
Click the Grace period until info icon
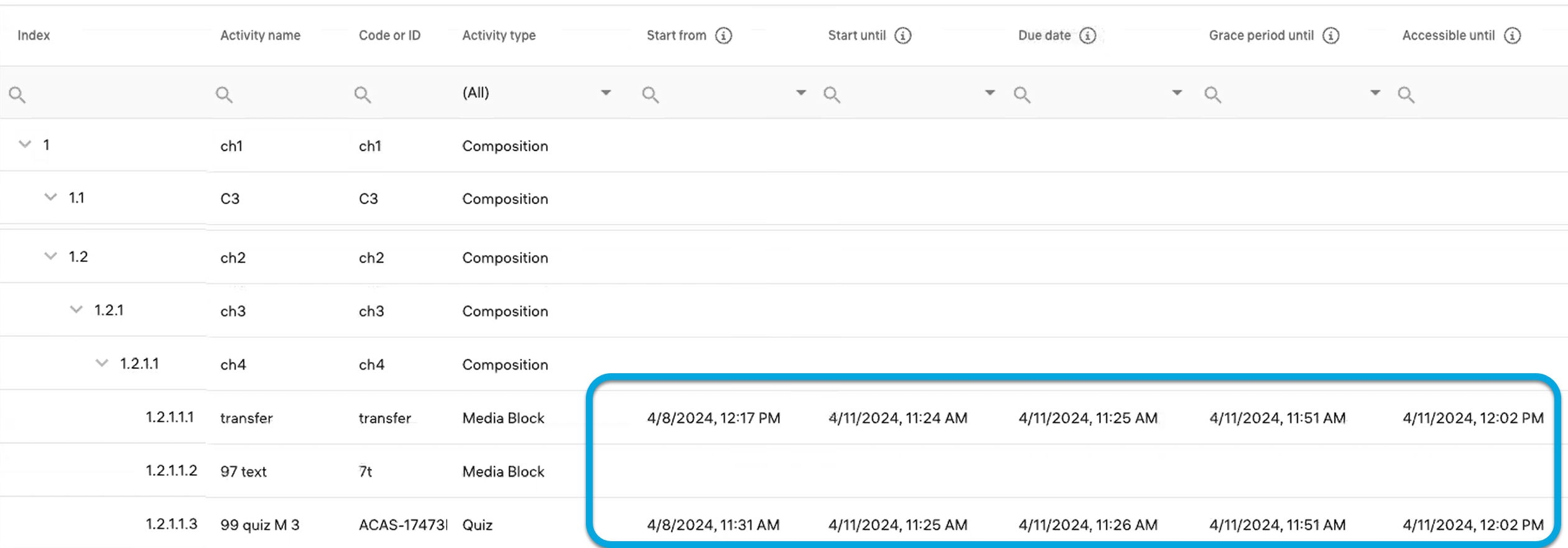pyautogui.click(x=1330, y=35)
